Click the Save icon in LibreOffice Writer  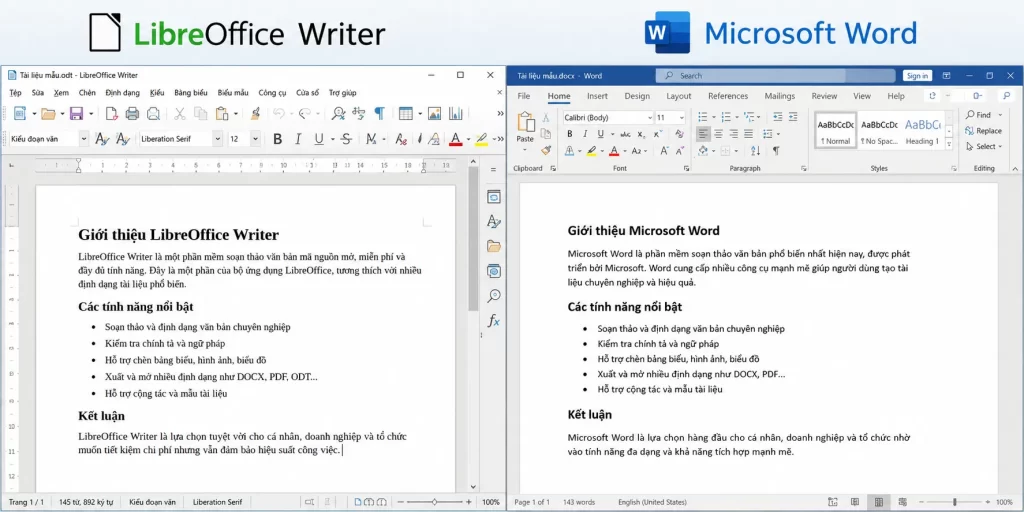[x=76, y=114]
